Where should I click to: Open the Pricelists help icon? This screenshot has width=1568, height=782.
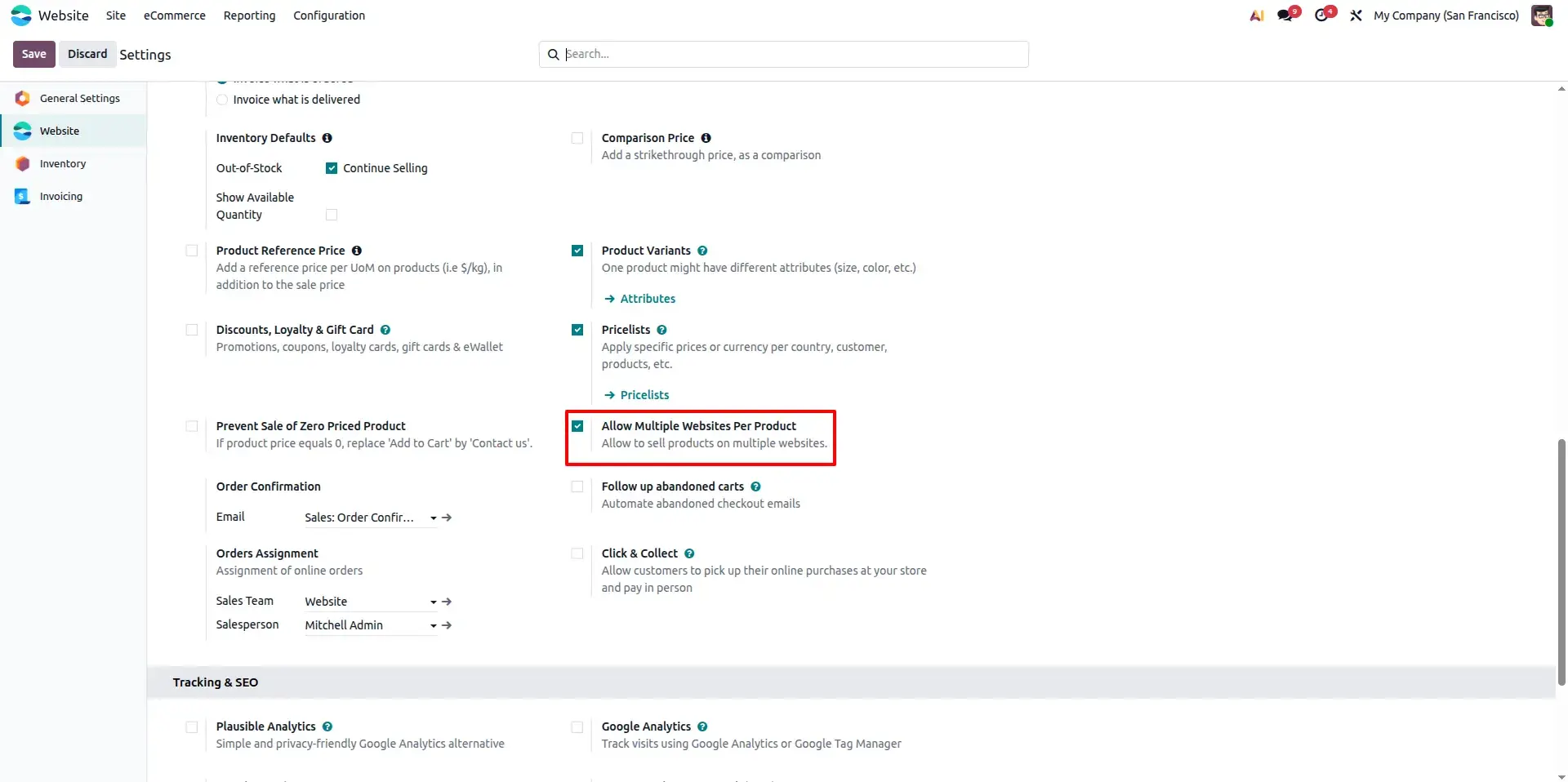(661, 330)
